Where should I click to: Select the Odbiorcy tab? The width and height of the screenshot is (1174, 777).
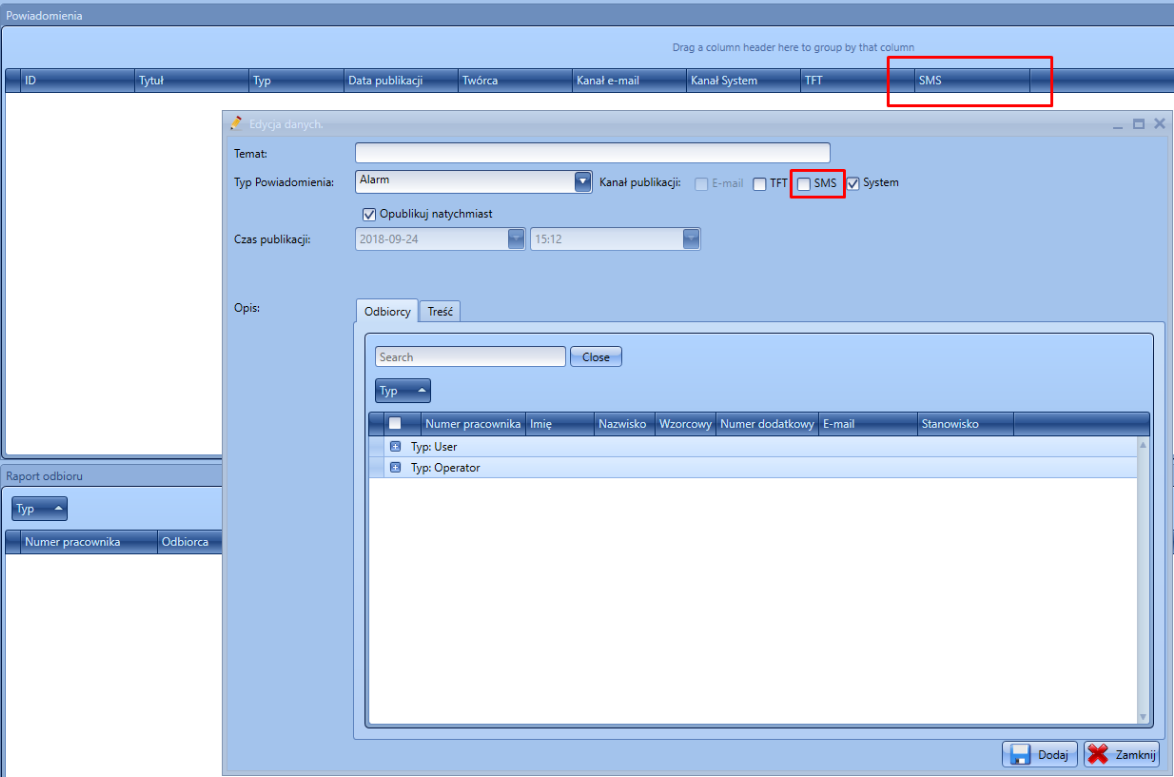[387, 312]
